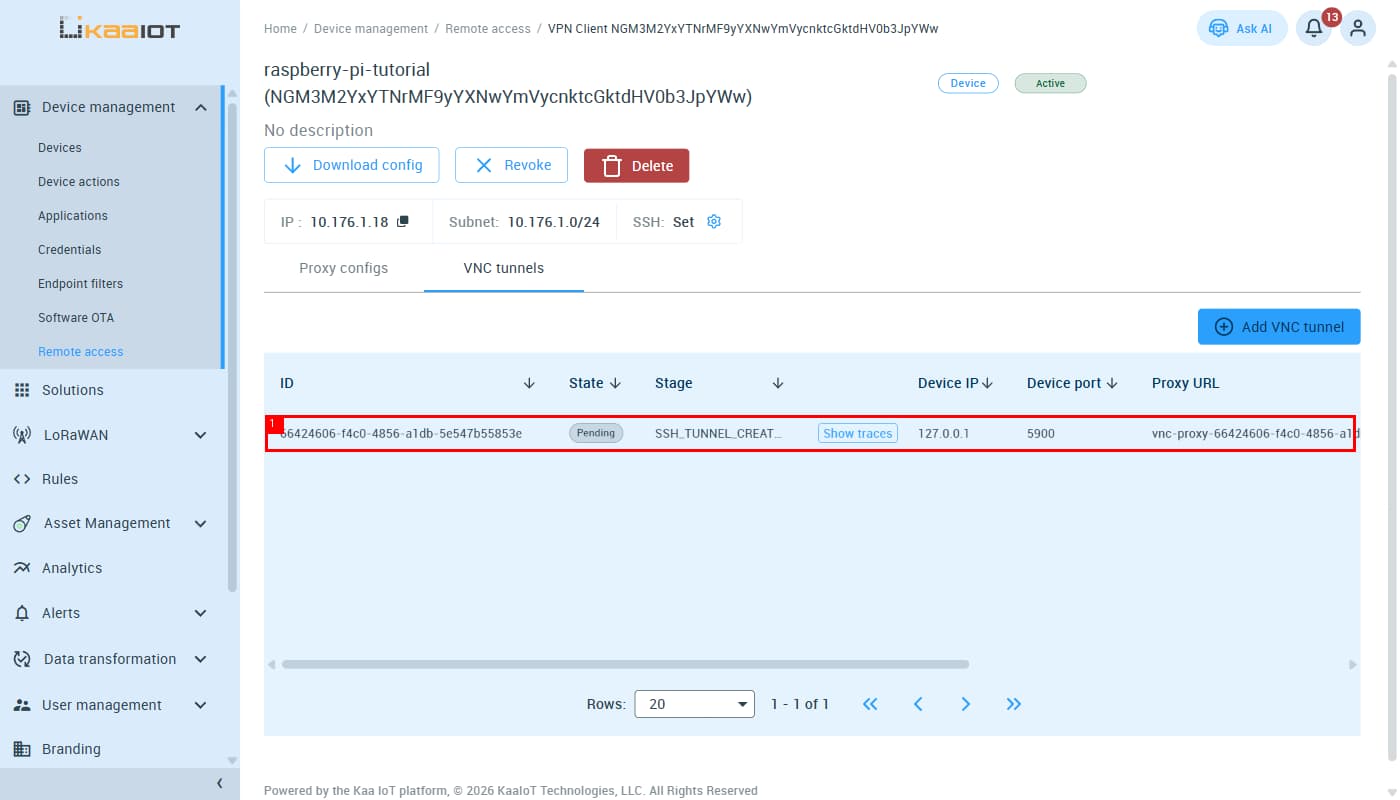Click the table horizontal scrollbar
This screenshot has height=800, width=1400.
pyautogui.click(x=625, y=664)
